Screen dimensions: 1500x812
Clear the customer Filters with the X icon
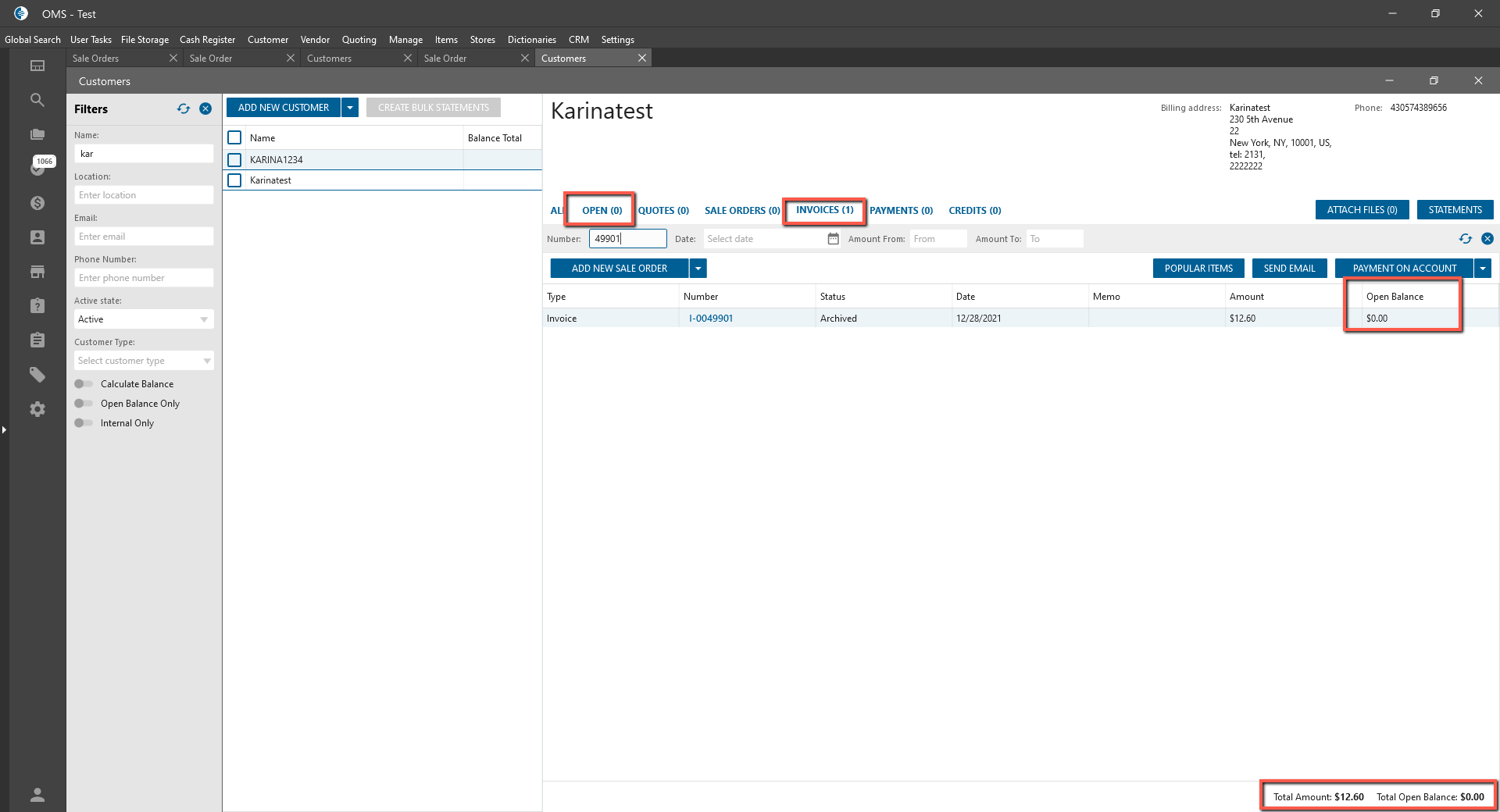(x=205, y=109)
